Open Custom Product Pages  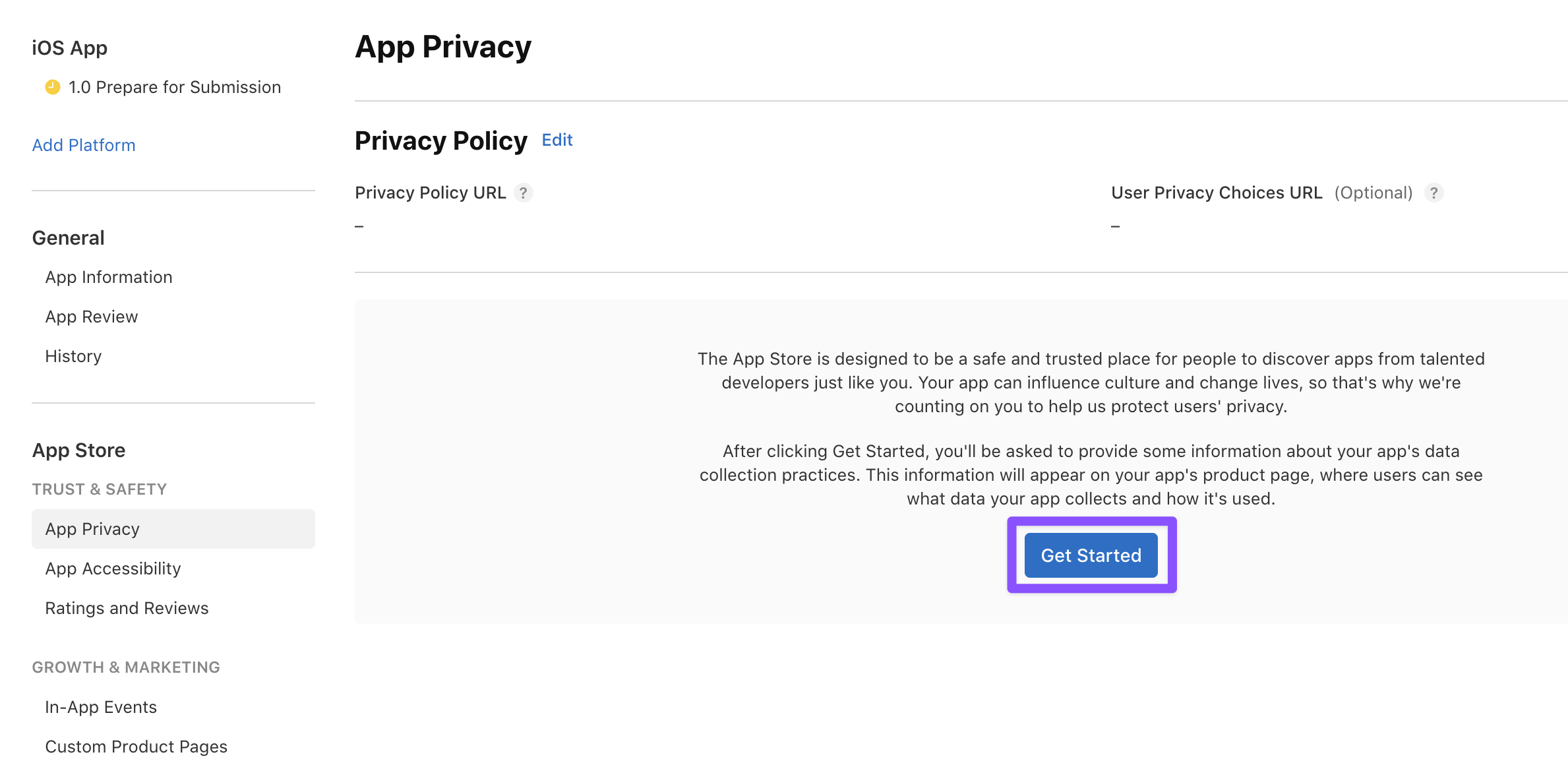tap(136, 746)
